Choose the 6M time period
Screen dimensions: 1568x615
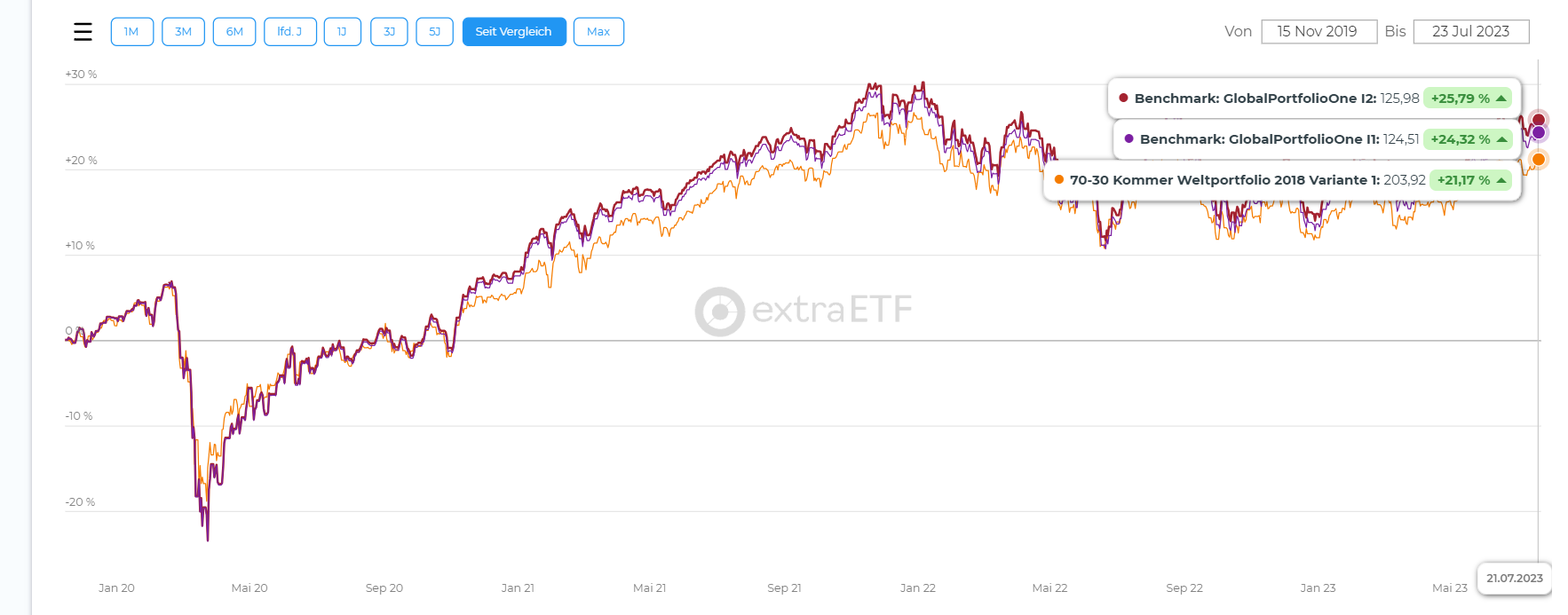point(234,32)
